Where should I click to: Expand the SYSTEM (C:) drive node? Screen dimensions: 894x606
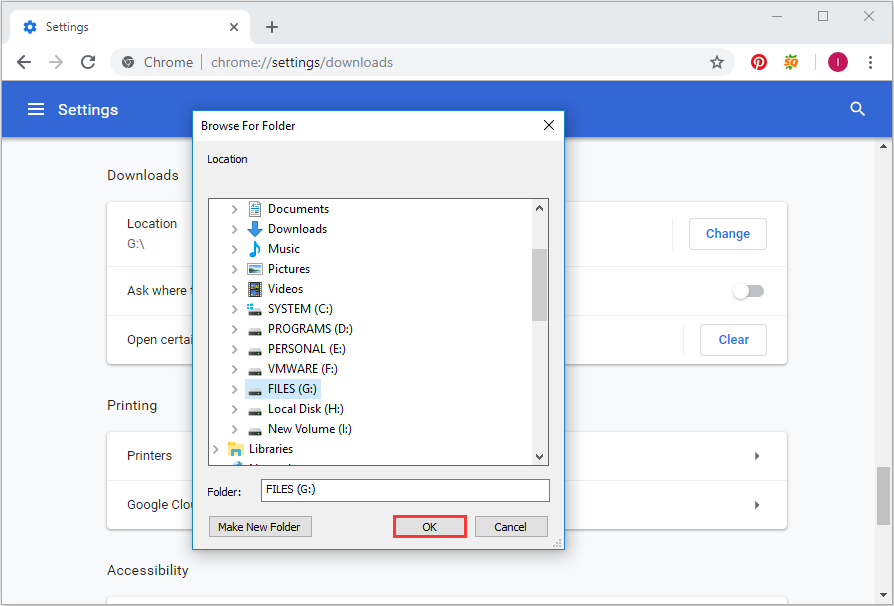[234, 309]
